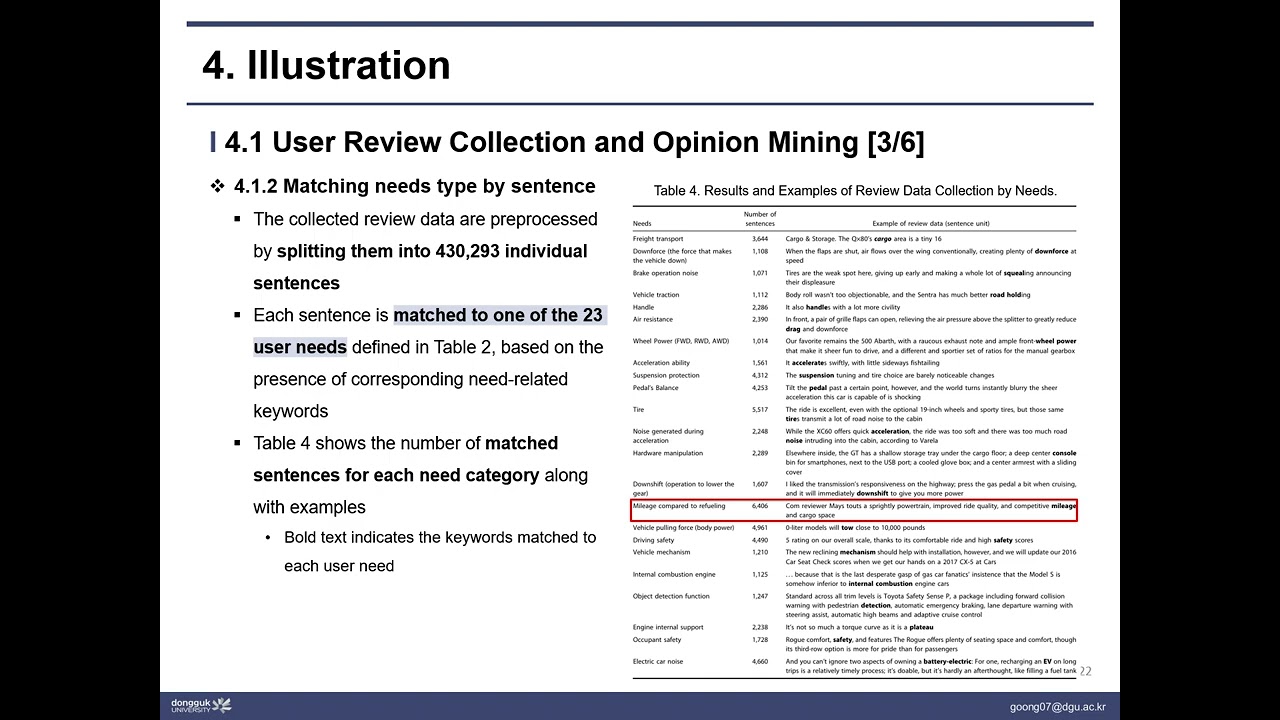Click the 'Occupant safety' row label
1280x720 pixels.
(657, 639)
